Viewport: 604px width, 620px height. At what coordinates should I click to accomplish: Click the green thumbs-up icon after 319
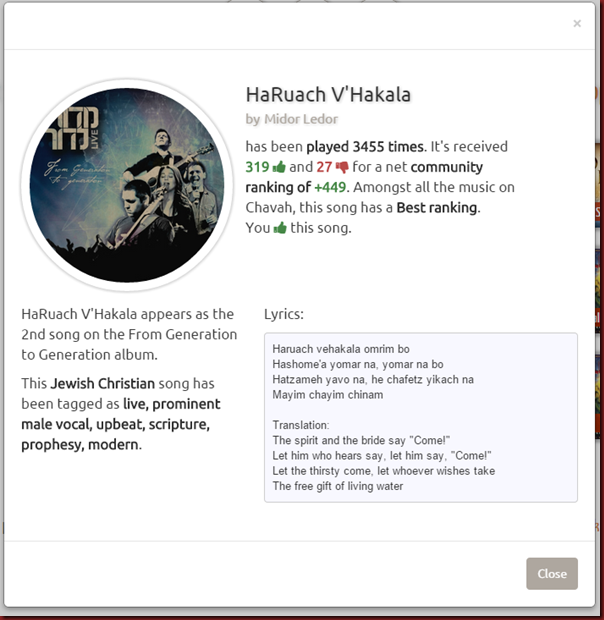coord(279,167)
